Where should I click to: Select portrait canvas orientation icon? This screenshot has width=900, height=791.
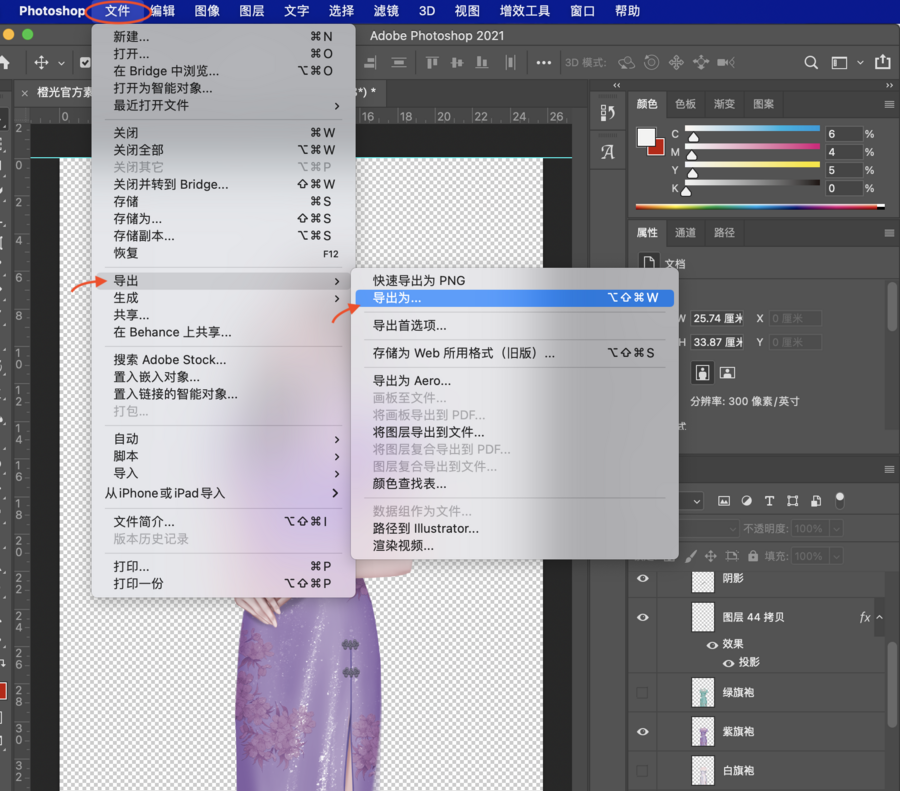[702, 372]
